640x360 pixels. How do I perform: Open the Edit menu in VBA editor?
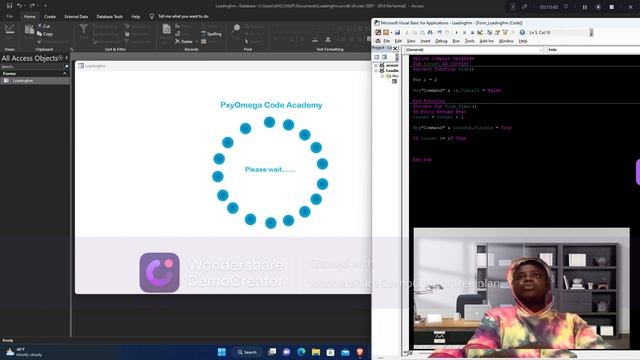[398, 41]
